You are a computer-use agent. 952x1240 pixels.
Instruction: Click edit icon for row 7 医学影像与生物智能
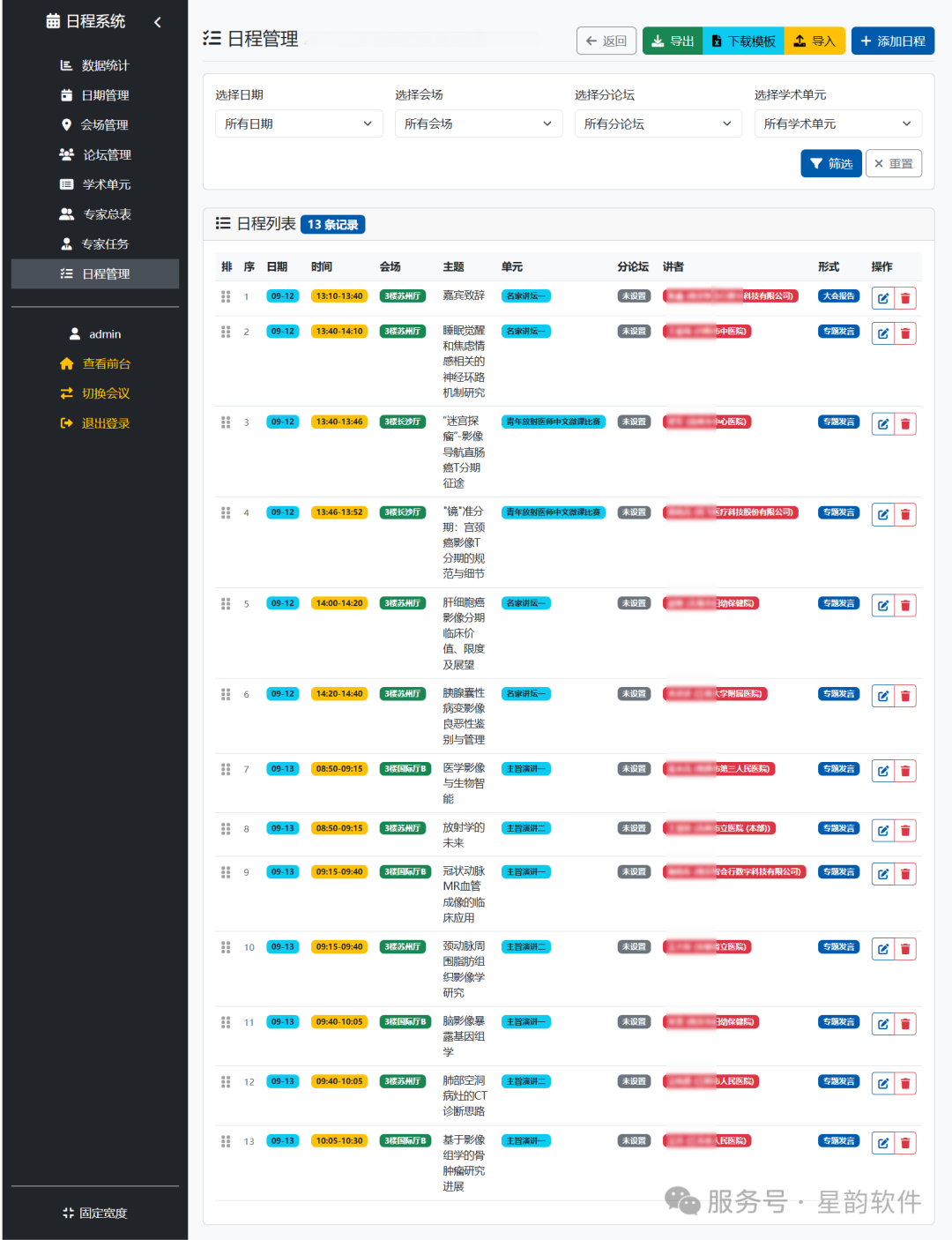[x=882, y=771]
